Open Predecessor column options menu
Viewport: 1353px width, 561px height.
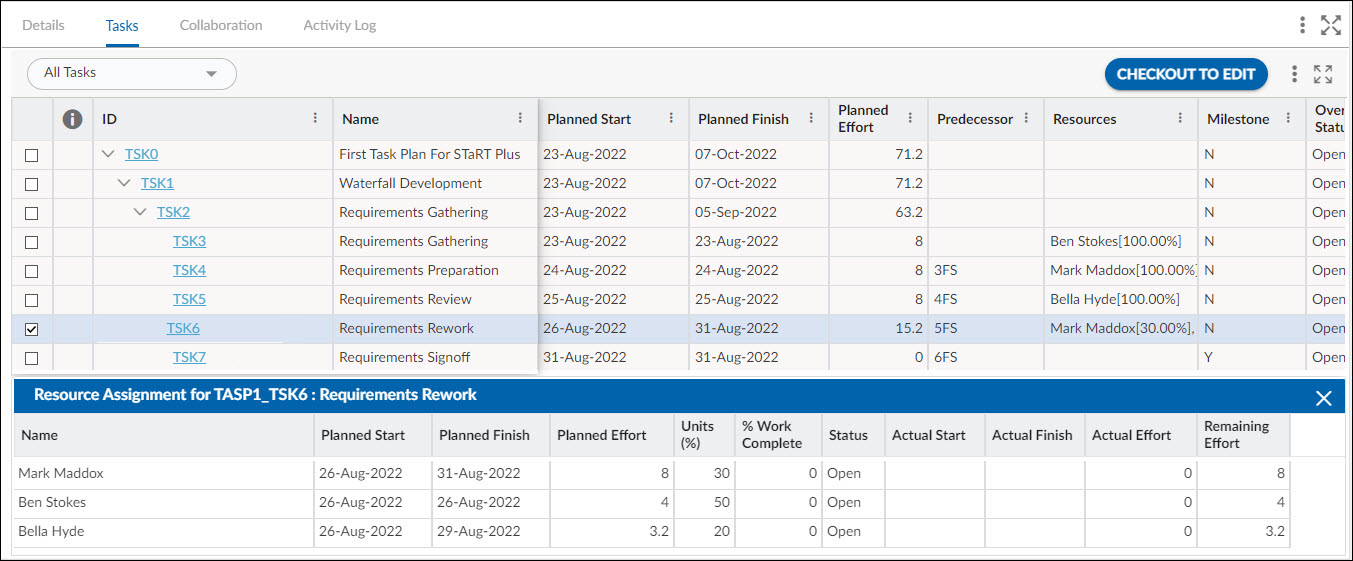pyautogui.click(x=1026, y=118)
